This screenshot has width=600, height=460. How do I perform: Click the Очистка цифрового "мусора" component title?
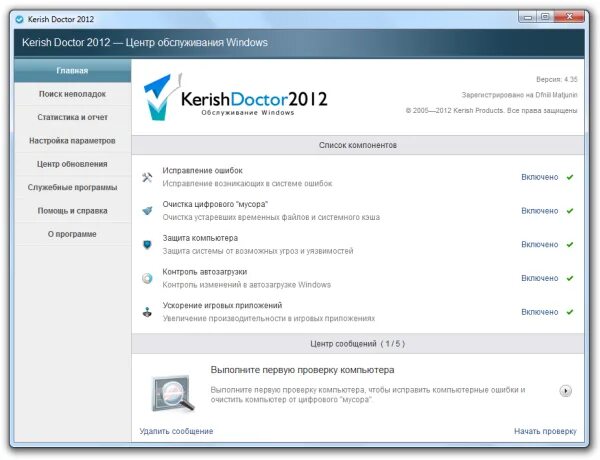click(215, 204)
